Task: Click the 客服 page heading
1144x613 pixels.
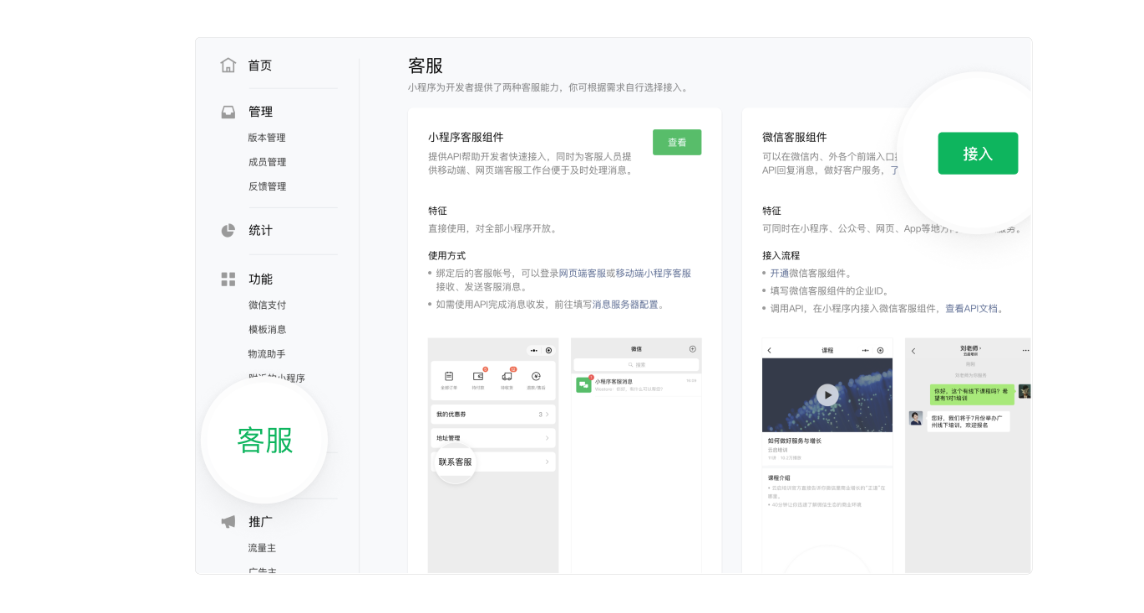Action: [x=425, y=66]
